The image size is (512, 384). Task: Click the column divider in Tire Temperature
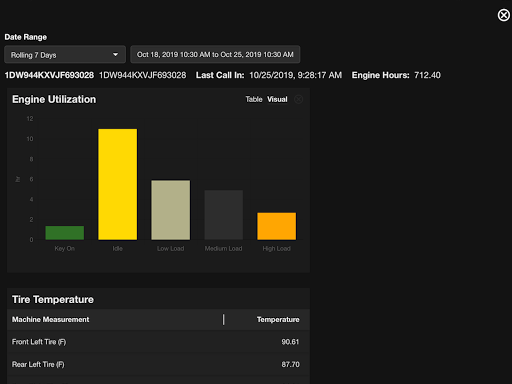click(224, 320)
